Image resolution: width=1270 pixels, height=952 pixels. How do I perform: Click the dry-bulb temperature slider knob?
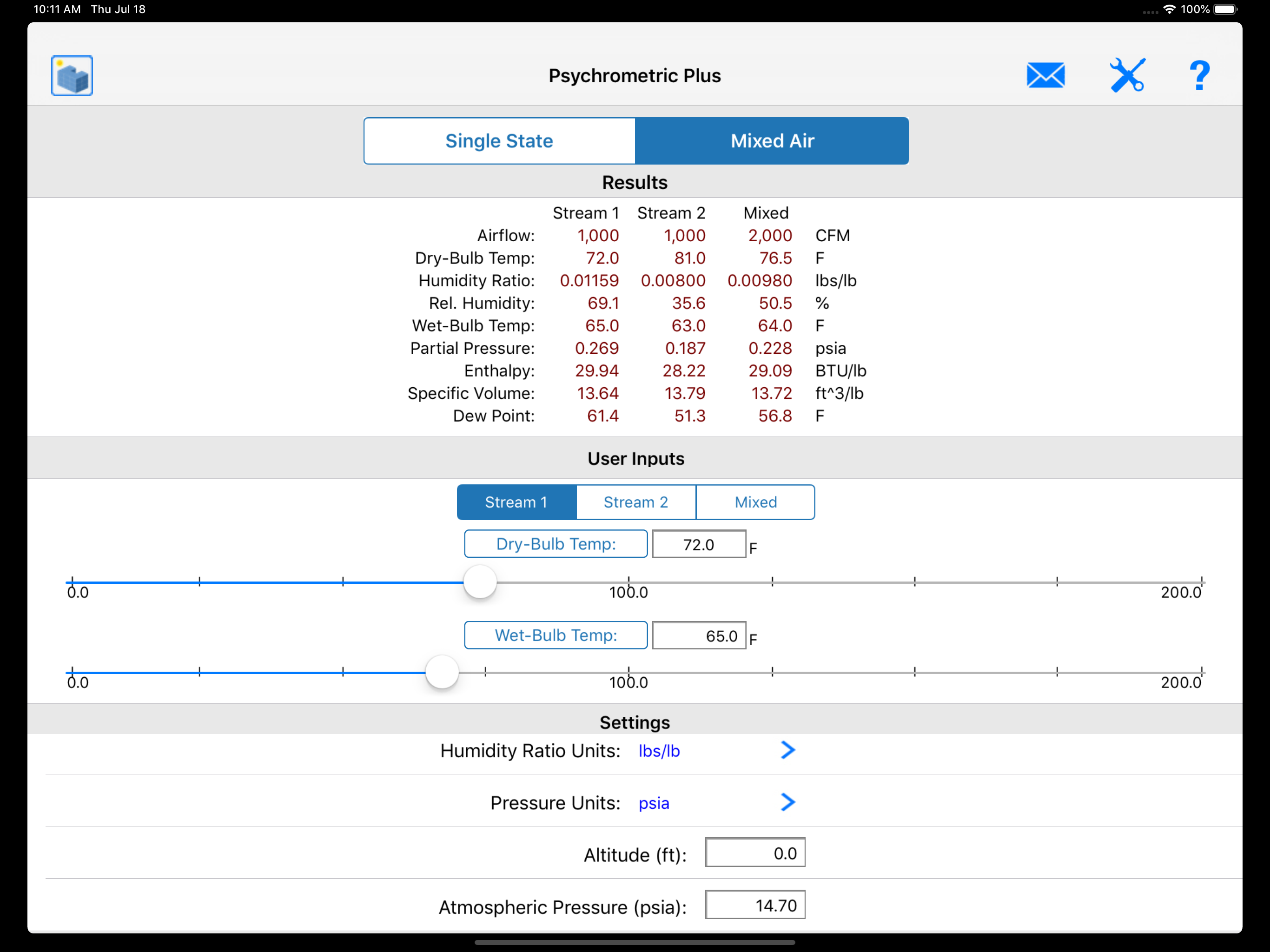(x=480, y=582)
